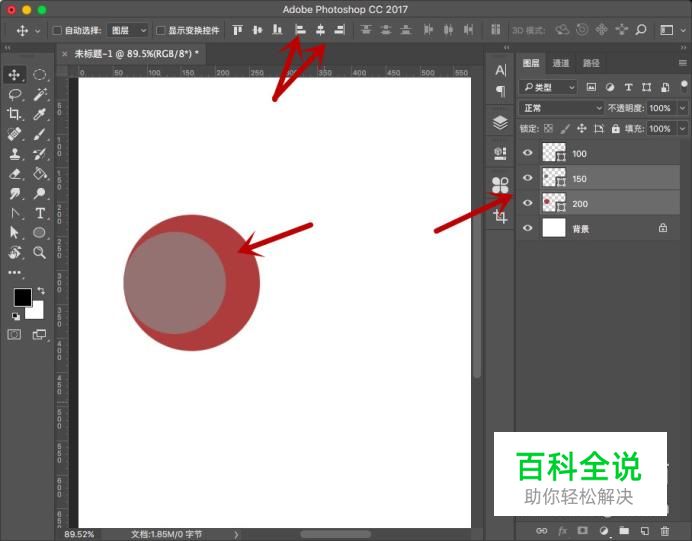Select the Clone Stamp tool

[x=14, y=154]
